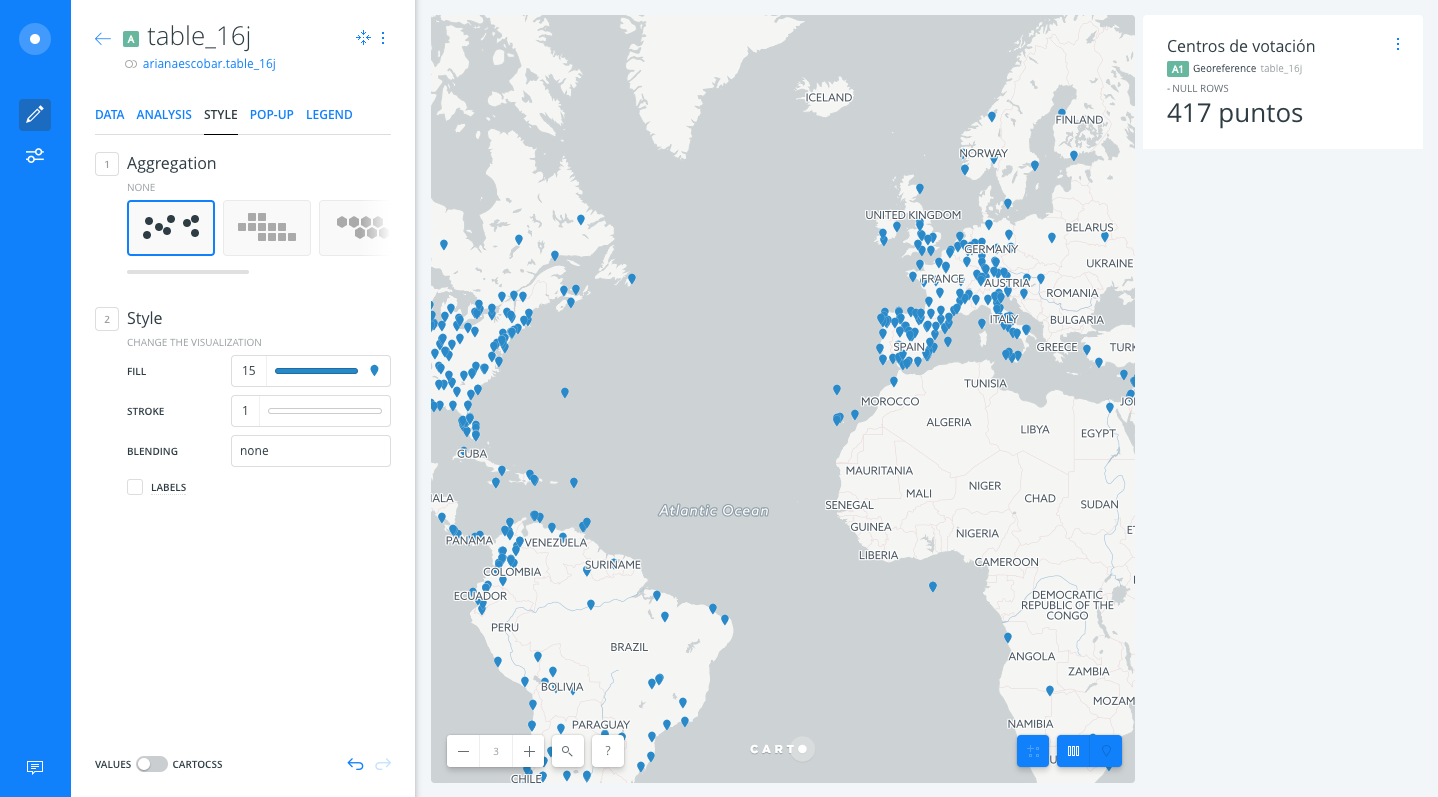This screenshot has width=1438, height=797.
Task: Open the arianaescobar.table_16j dataset link
Action: [208, 64]
